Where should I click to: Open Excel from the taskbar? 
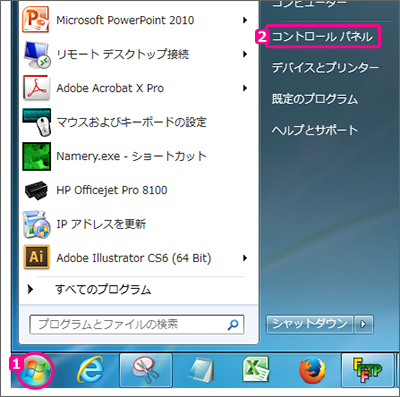point(255,370)
